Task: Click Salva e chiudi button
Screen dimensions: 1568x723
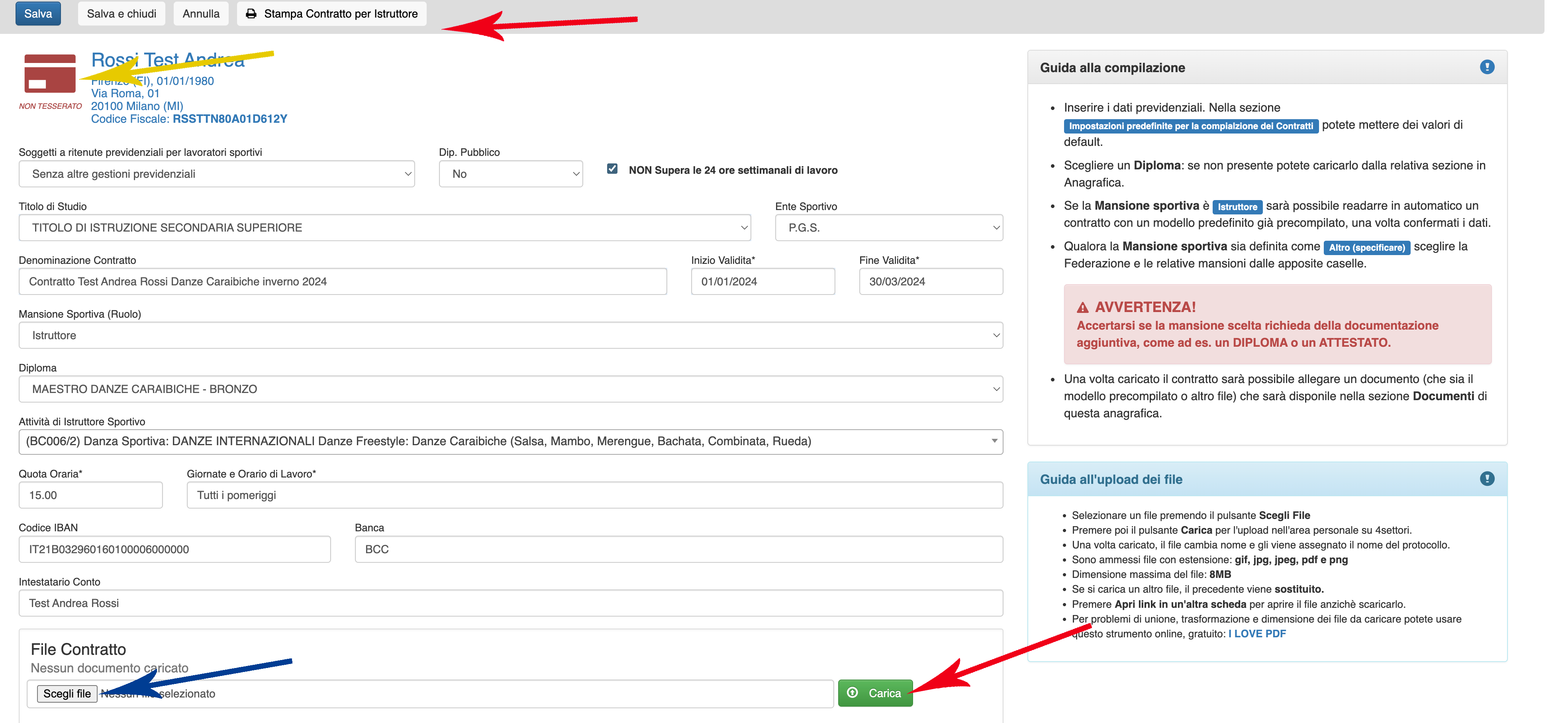Action: tap(121, 14)
